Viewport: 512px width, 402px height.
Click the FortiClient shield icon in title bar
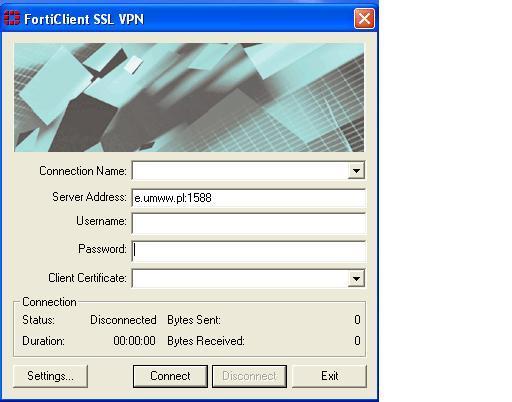[12, 18]
